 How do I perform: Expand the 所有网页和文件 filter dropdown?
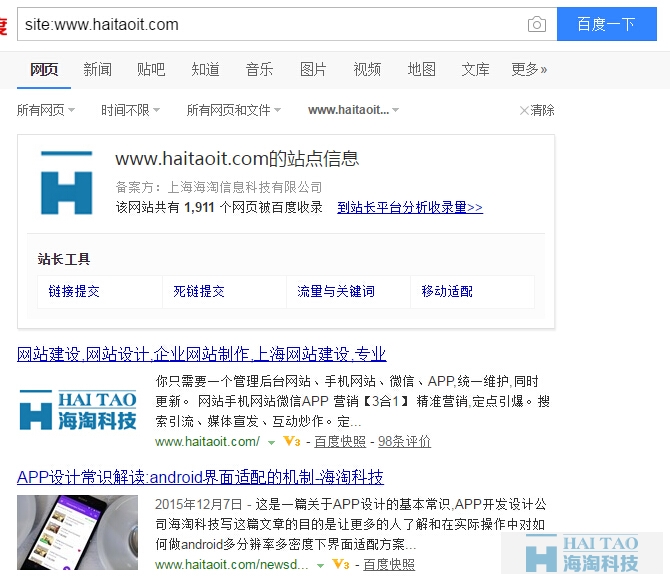pyautogui.click(x=234, y=110)
